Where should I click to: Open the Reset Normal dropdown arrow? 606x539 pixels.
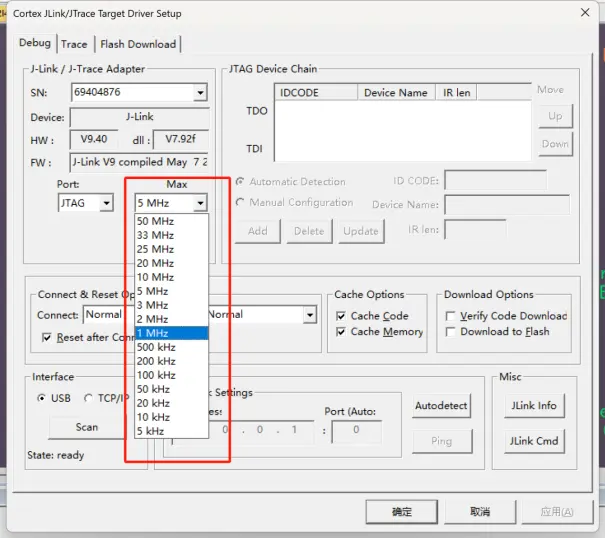point(310,315)
